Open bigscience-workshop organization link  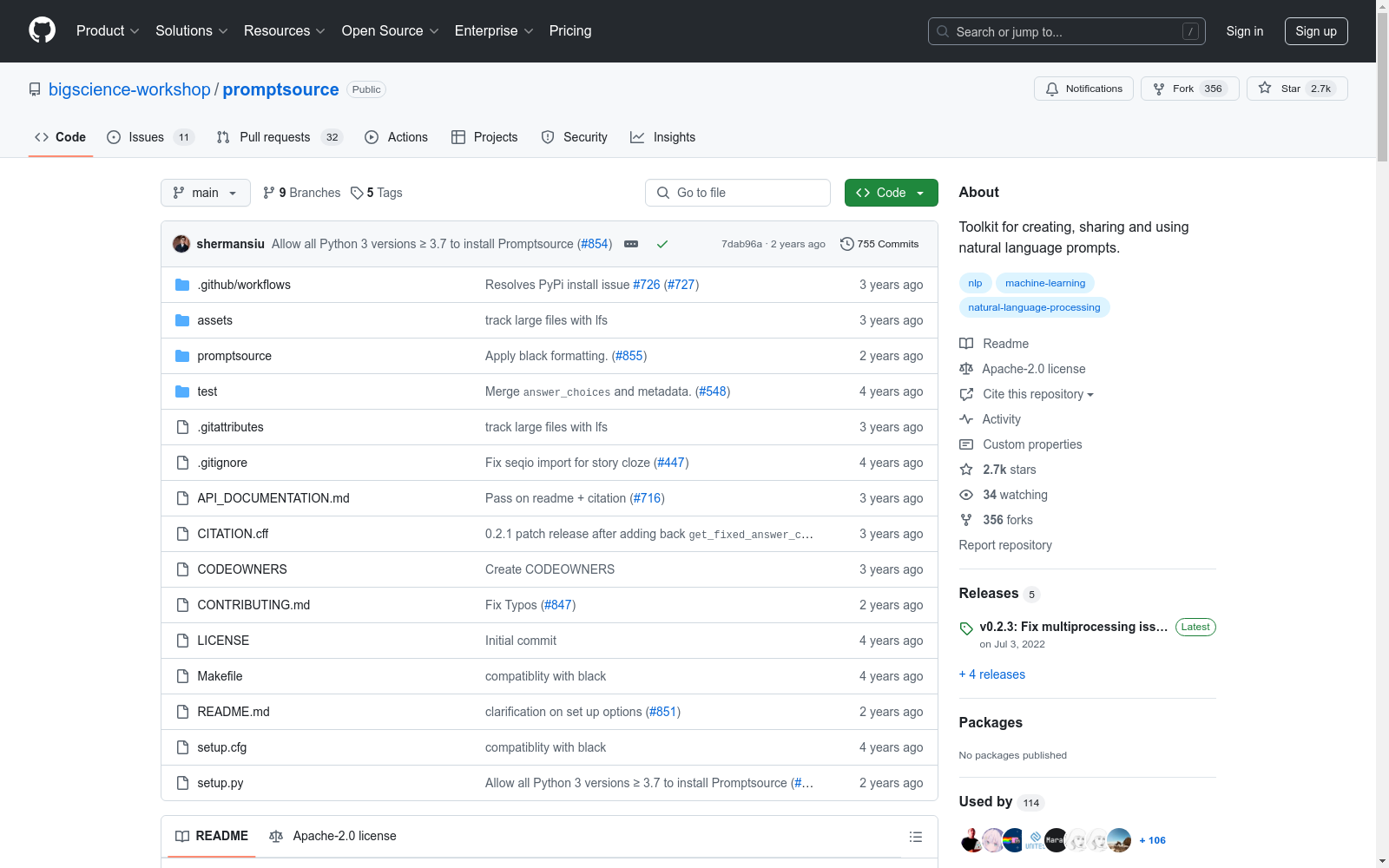(129, 89)
